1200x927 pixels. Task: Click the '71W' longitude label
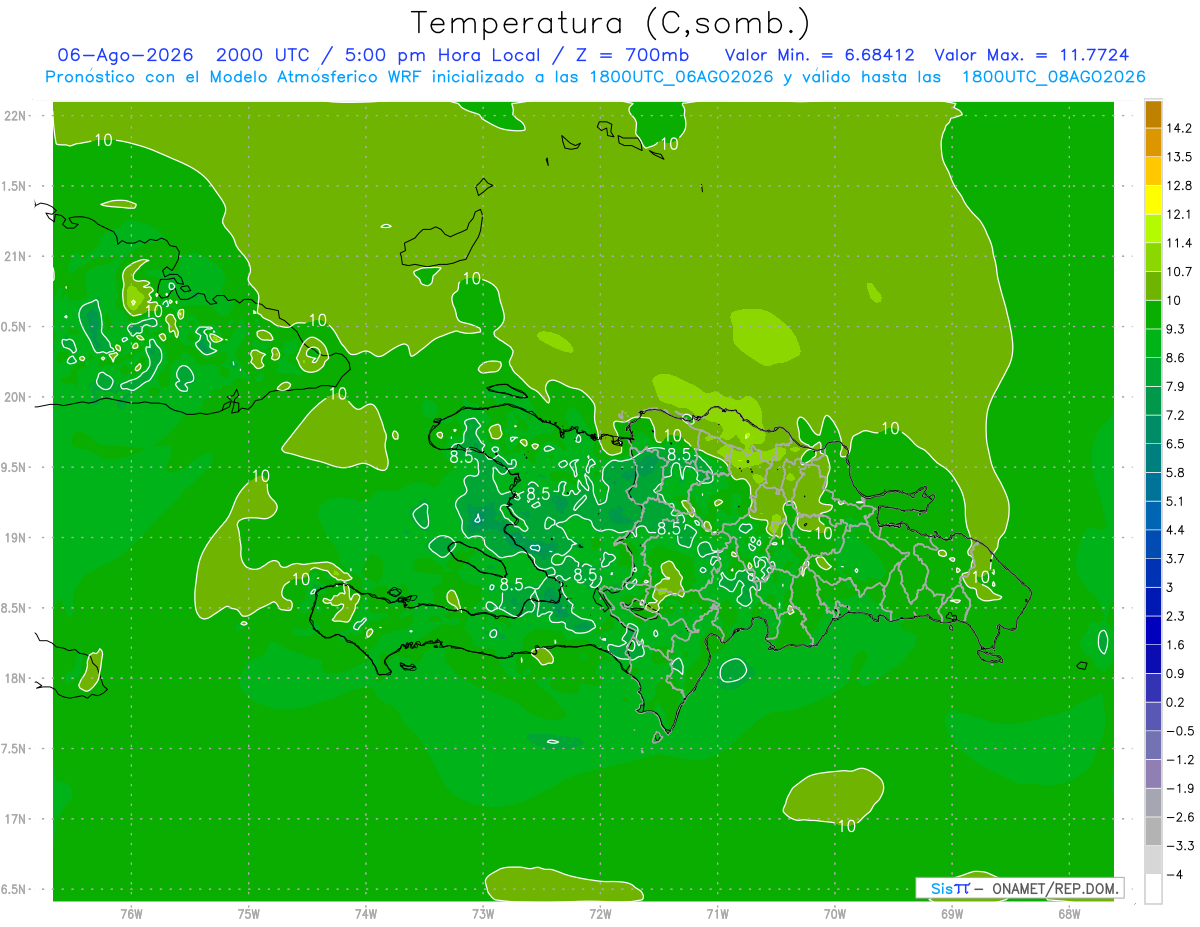click(x=717, y=914)
